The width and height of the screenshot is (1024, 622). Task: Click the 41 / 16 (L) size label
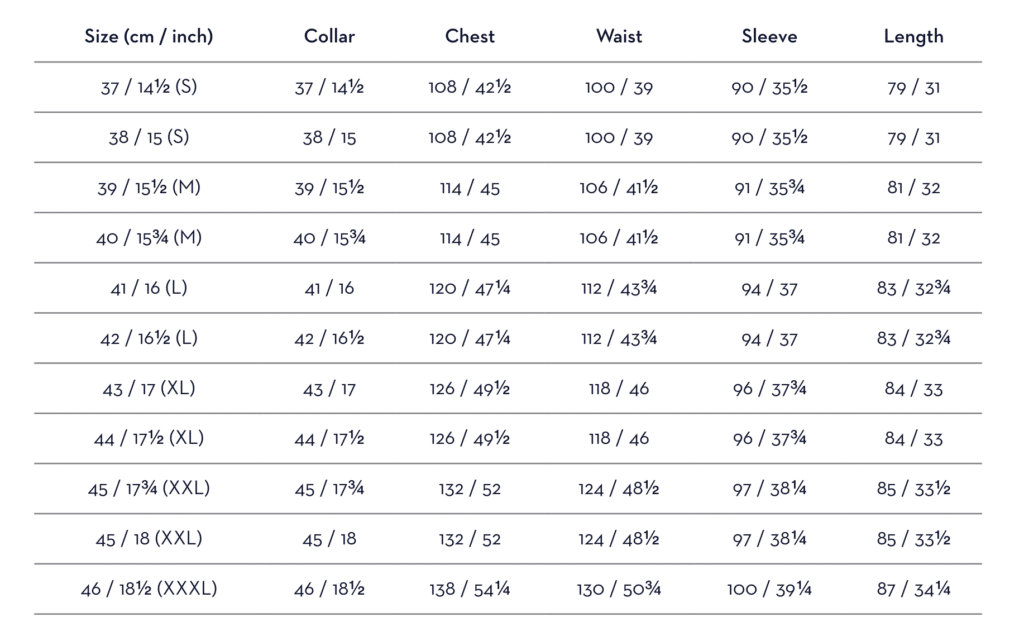149,288
